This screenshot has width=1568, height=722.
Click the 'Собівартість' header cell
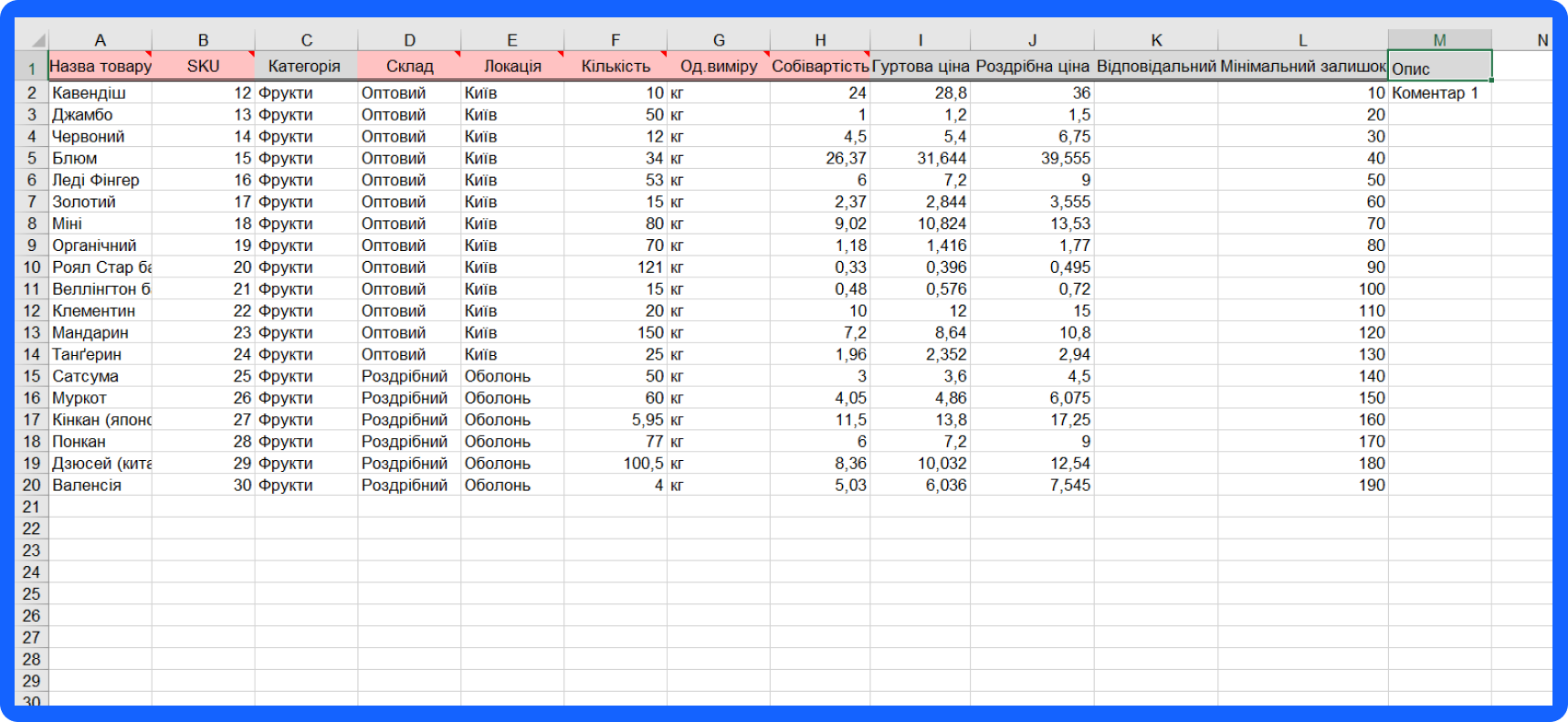[x=819, y=67]
